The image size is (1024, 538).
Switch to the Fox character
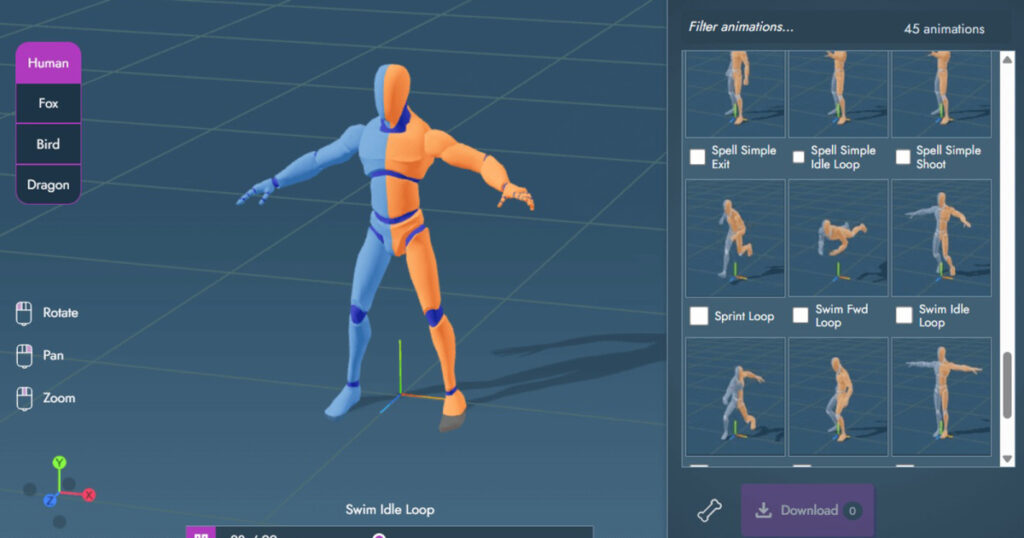click(48, 103)
